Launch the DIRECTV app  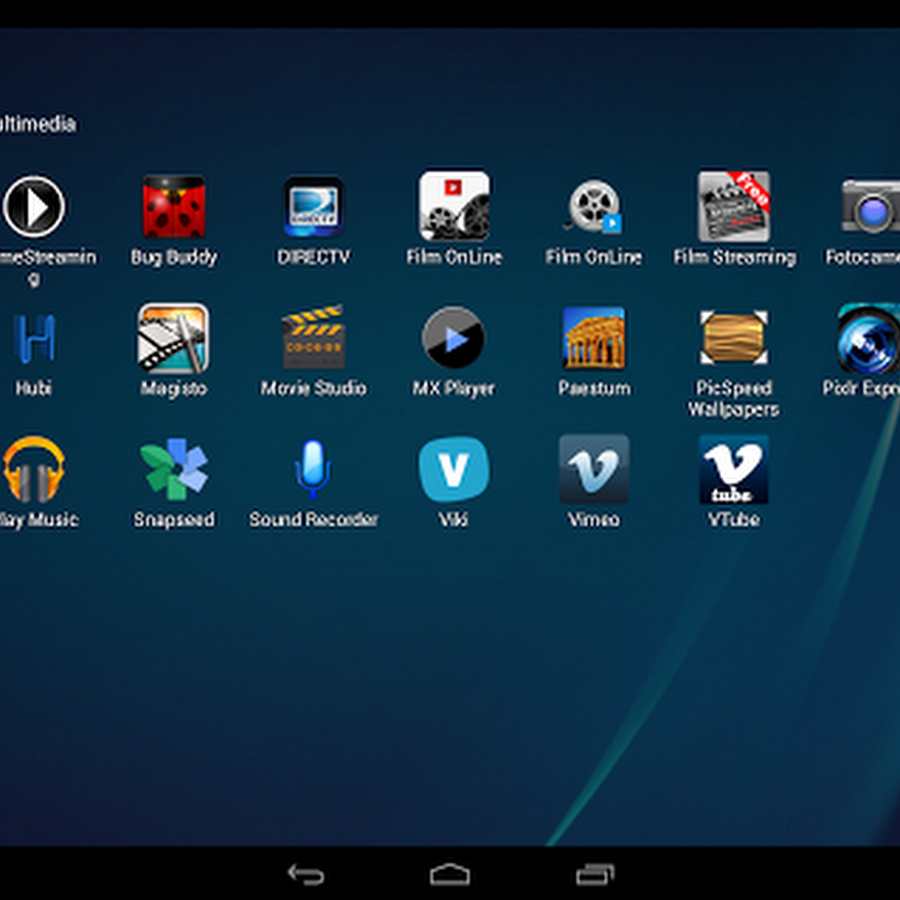point(313,207)
